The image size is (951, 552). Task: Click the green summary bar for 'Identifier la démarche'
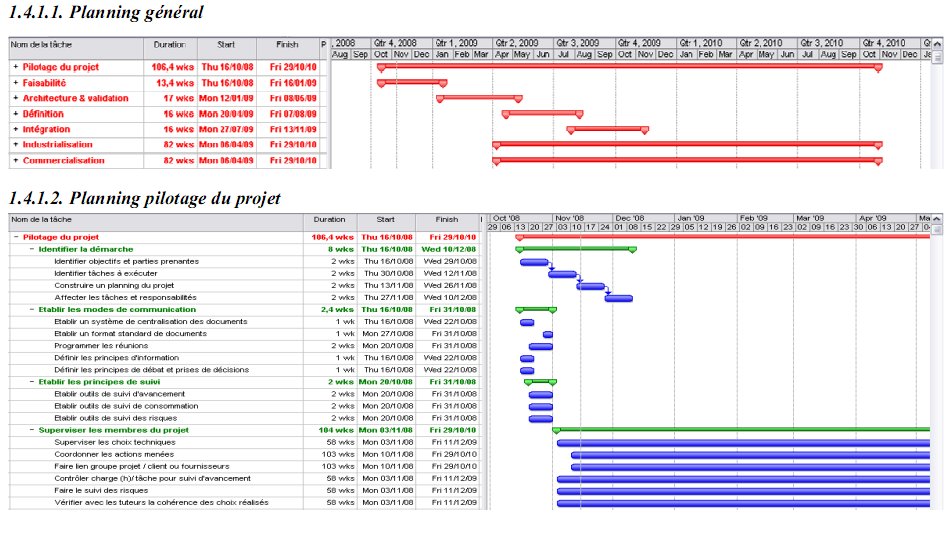click(x=576, y=249)
